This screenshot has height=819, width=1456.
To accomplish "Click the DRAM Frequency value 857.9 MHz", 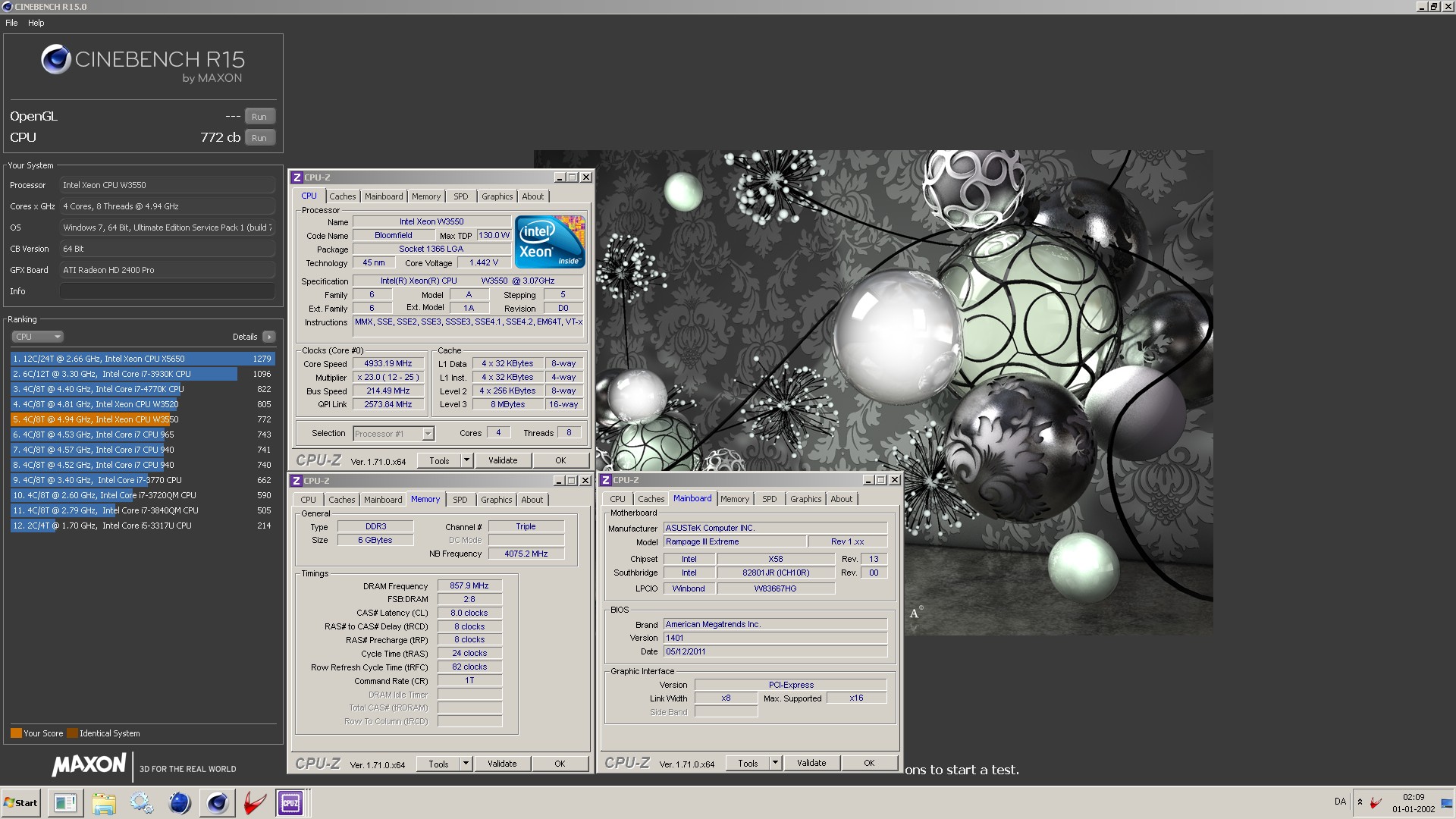I will pos(469,585).
